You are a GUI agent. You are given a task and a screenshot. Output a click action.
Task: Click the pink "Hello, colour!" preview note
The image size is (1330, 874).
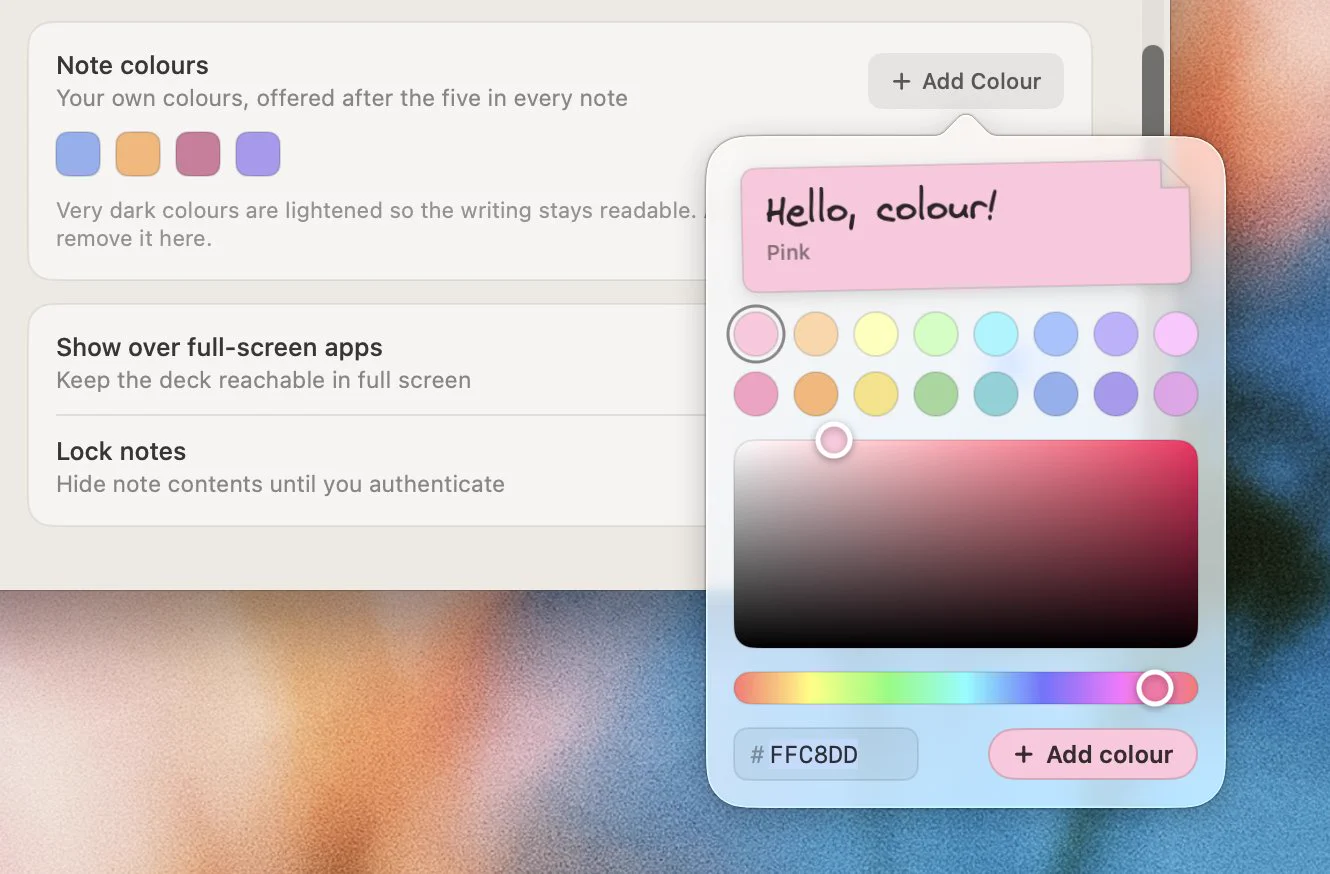(x=966, y=225)
